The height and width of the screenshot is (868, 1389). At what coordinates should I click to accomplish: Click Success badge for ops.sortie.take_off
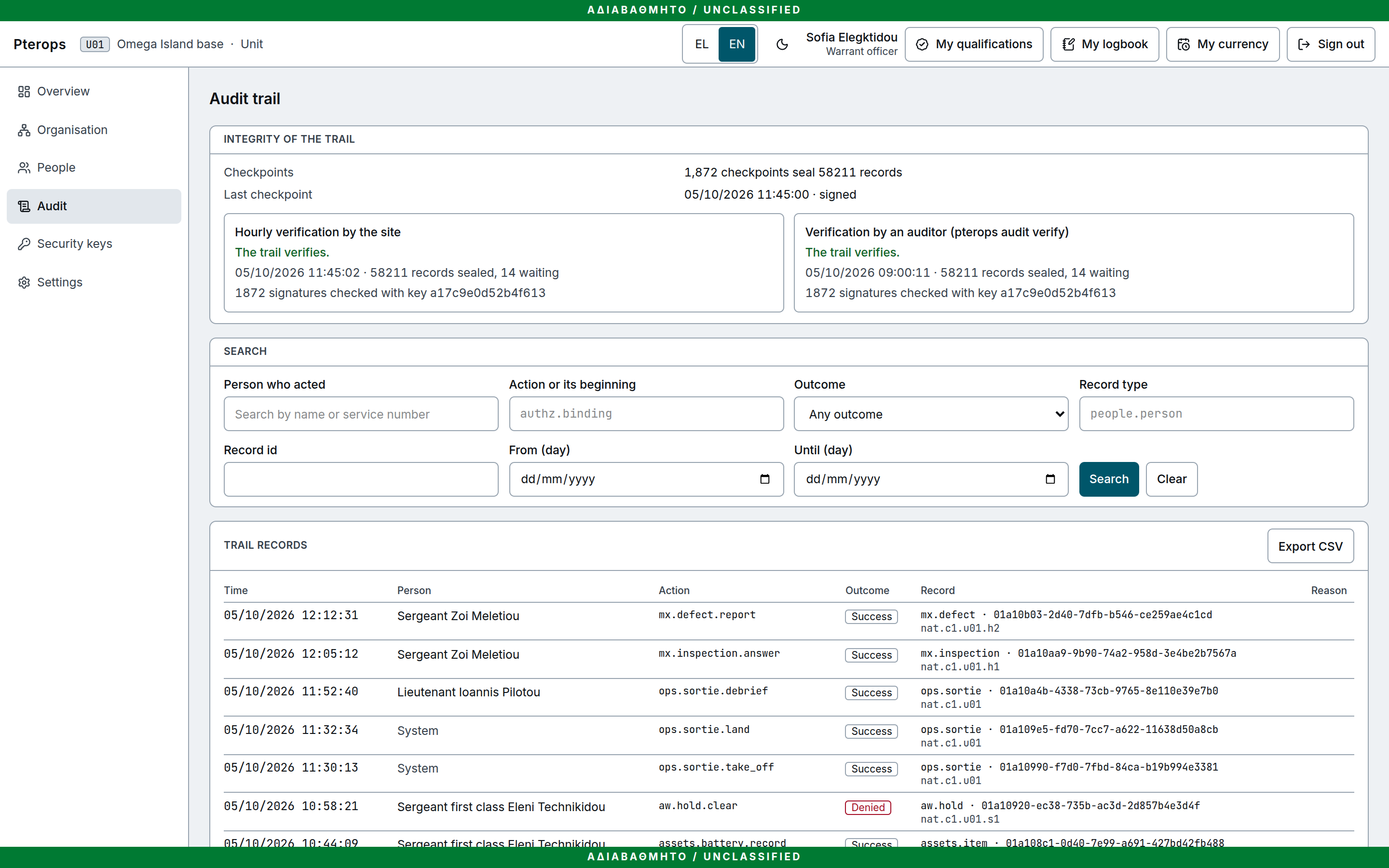click(872, 769)
